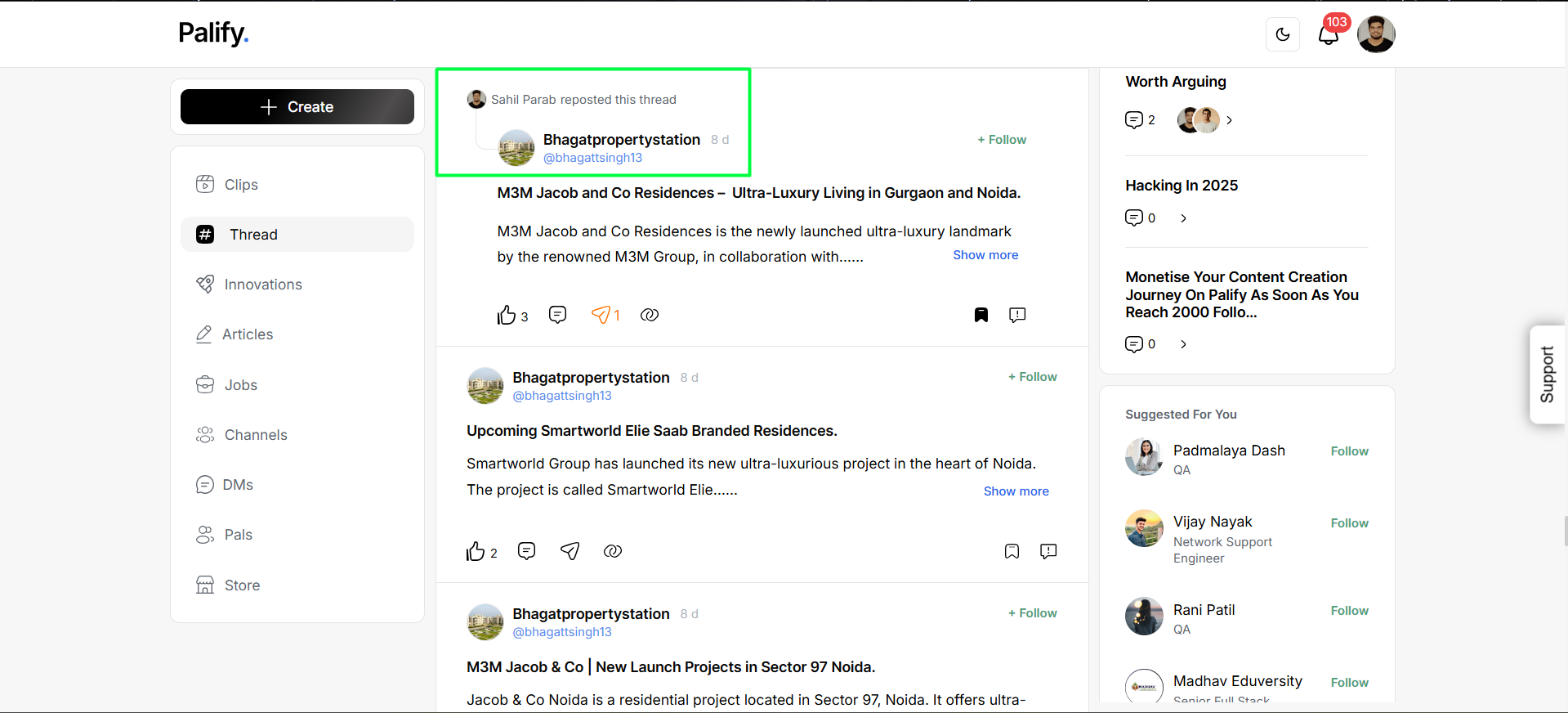
Task: Click orange share icon on M3M Residences post
Action: 601,315
